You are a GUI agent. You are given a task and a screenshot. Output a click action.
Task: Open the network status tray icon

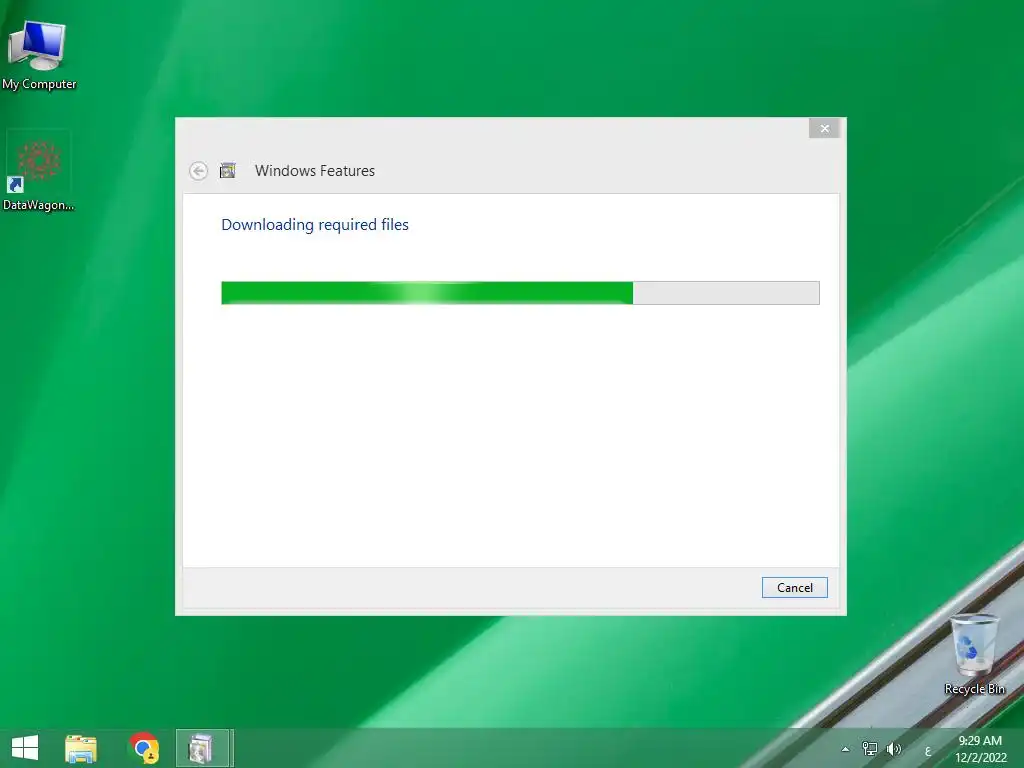869,749
